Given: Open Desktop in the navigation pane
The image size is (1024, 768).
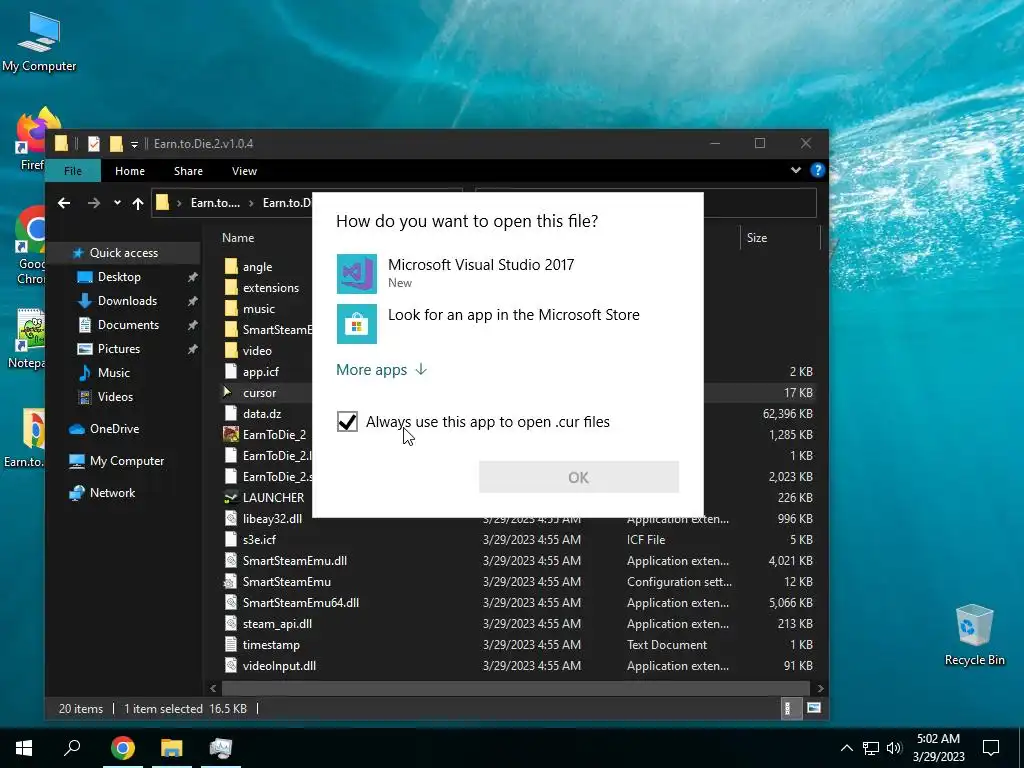Looking at the screenshot, I should [119, 277].
